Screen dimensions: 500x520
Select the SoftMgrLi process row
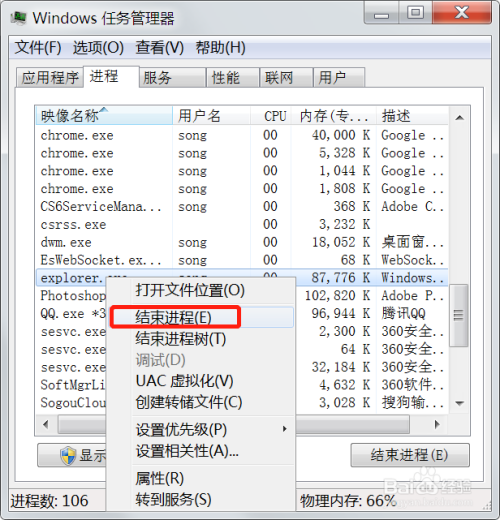[x=71, y=385]
